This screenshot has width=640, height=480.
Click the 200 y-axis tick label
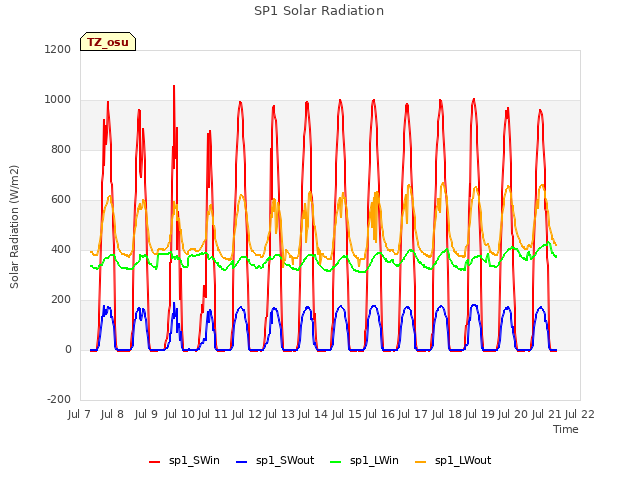coord(61,300)
